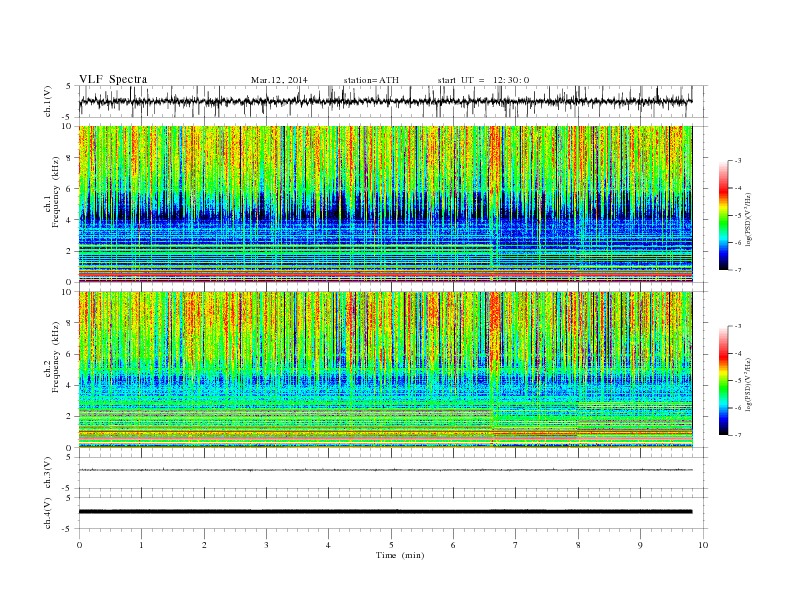
Task: Select the date text "Mar.12, 2014"
Action: 279,80
